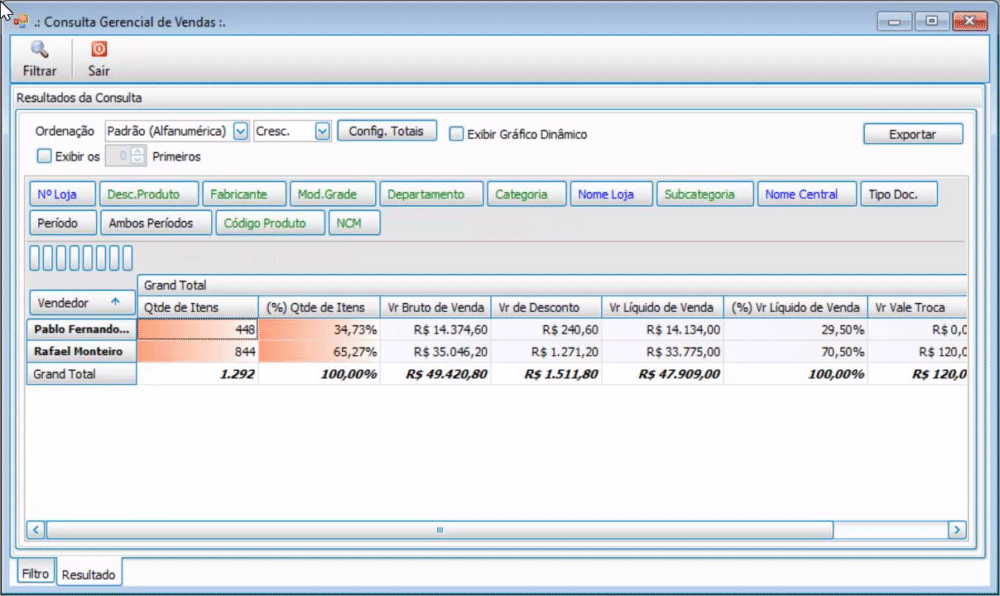The width and height of the screenshot is (1000, 596).
Task: Click the Config. Totais button
Action: click(386, 131)
